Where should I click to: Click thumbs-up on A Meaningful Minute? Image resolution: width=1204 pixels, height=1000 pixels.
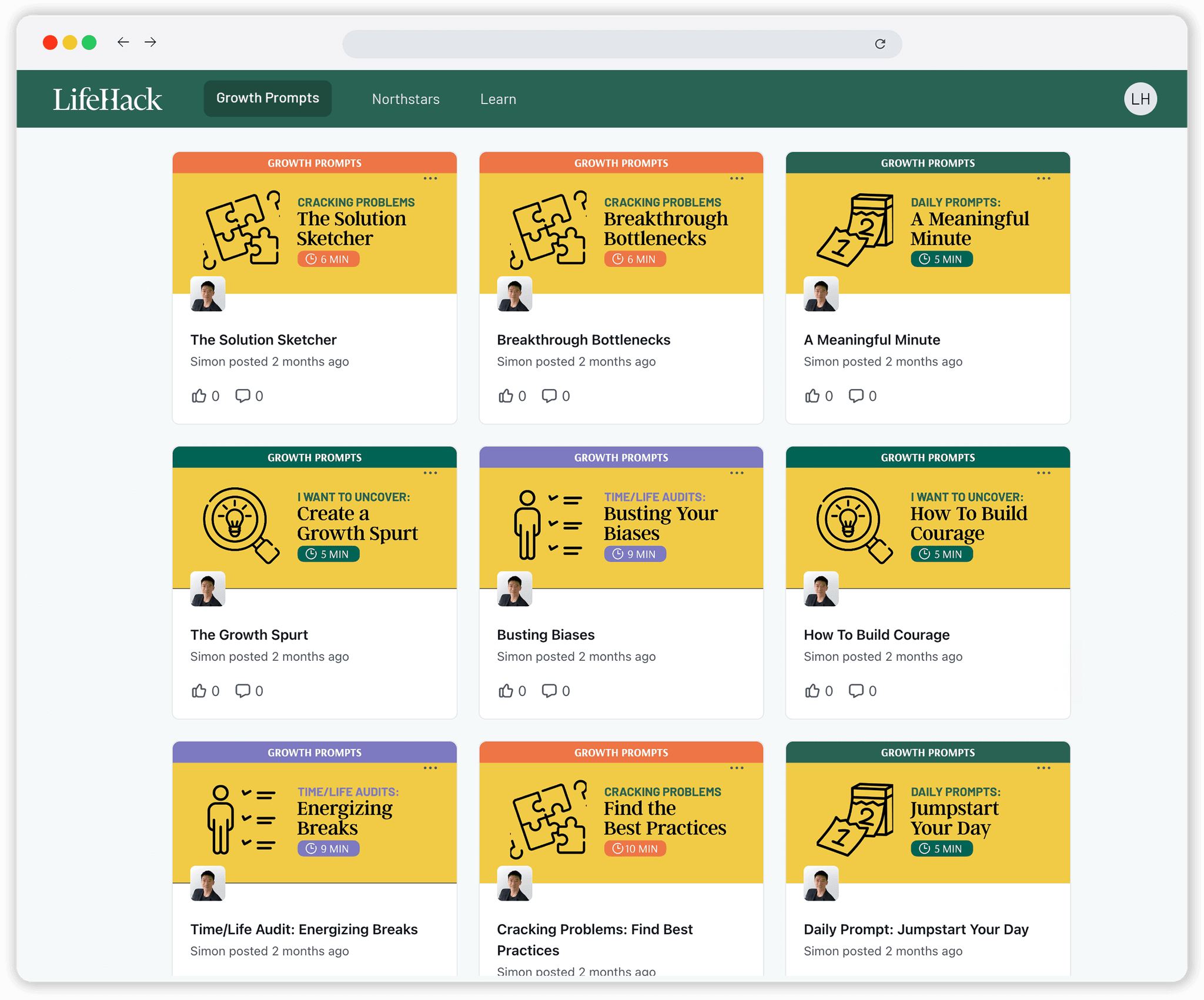point(812,396)
